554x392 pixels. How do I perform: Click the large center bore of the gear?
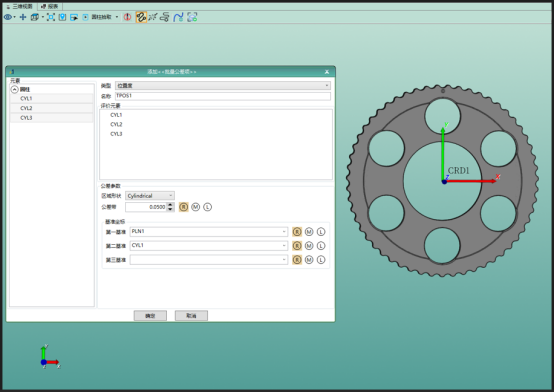442,181
